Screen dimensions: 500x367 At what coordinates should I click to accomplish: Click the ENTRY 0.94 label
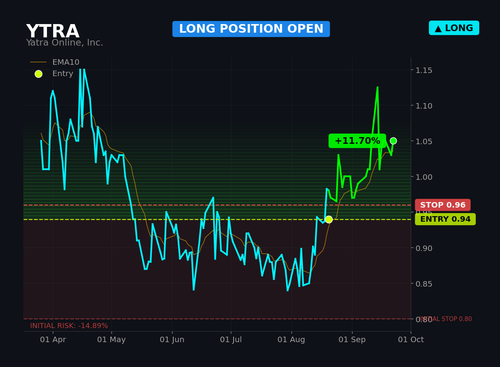coord(445,219)
